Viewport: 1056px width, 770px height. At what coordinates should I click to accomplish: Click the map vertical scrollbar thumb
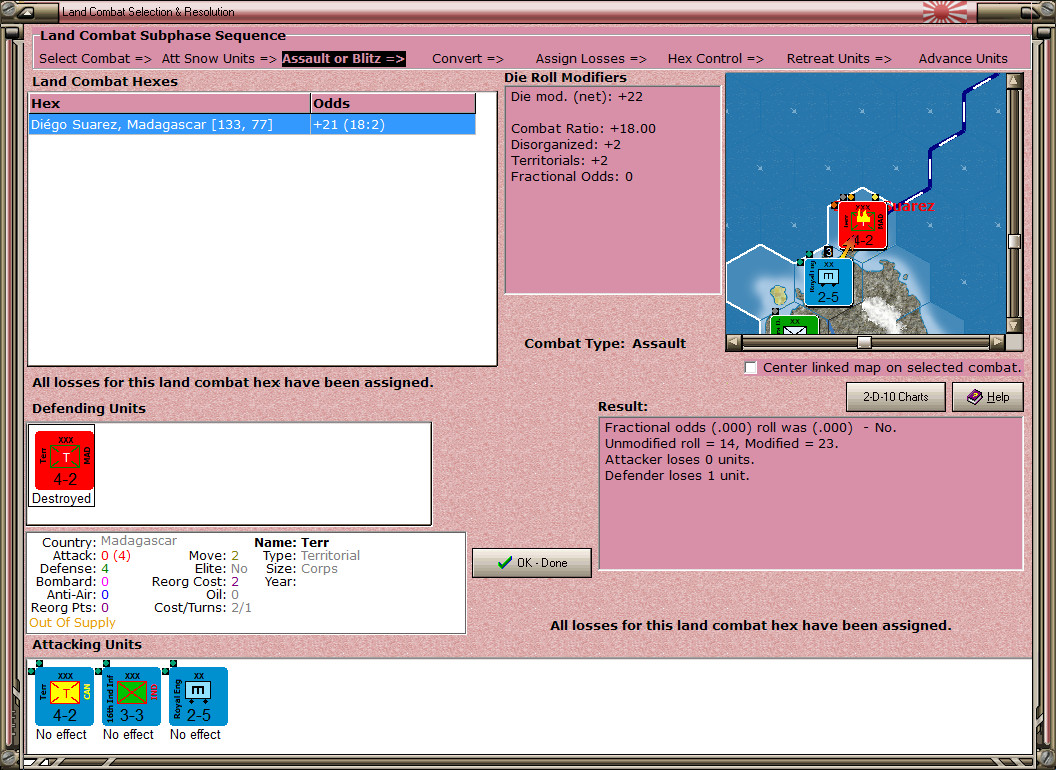[x=1014, y=241]
